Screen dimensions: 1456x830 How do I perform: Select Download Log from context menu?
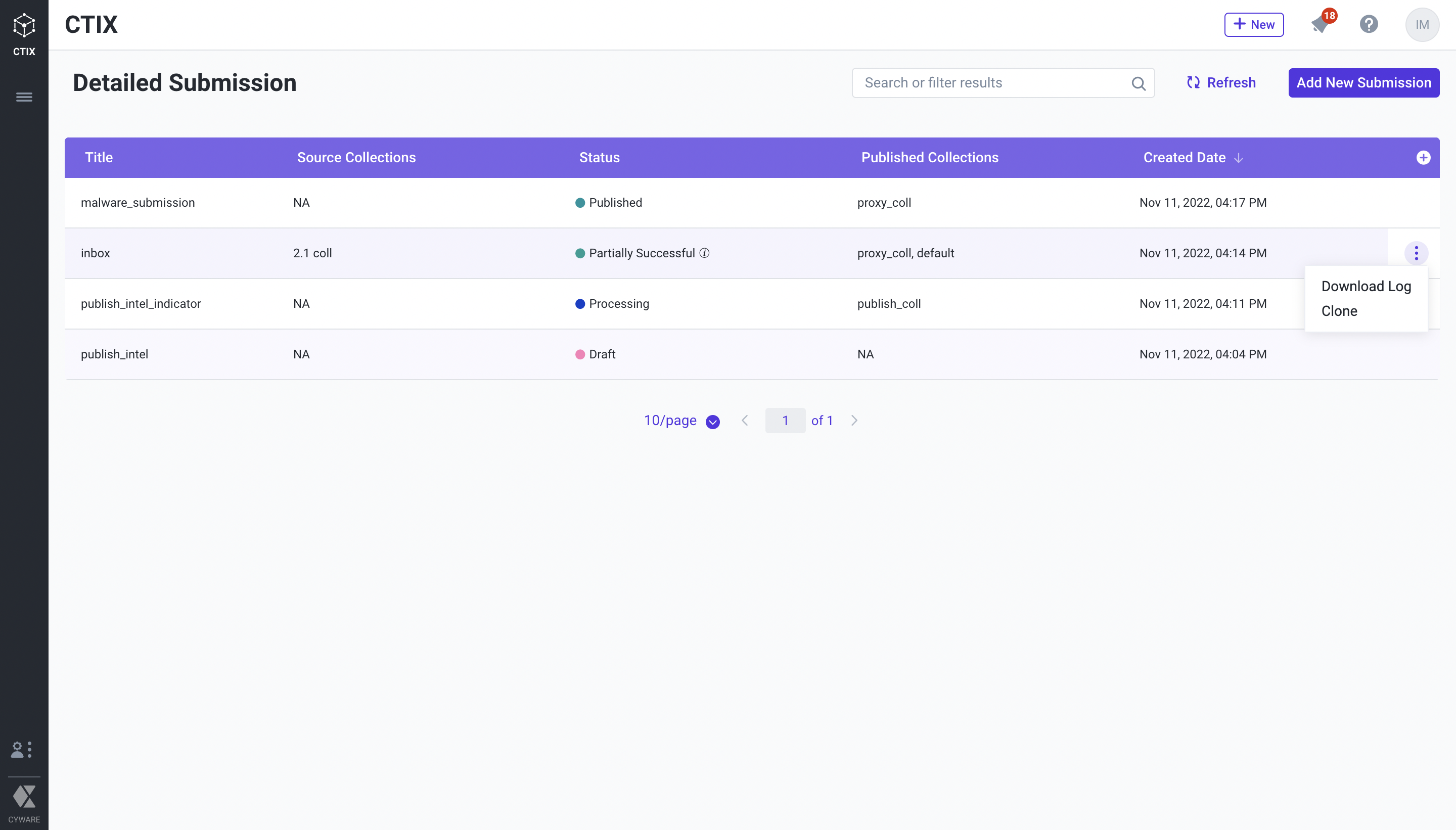tap(1366, 286)
